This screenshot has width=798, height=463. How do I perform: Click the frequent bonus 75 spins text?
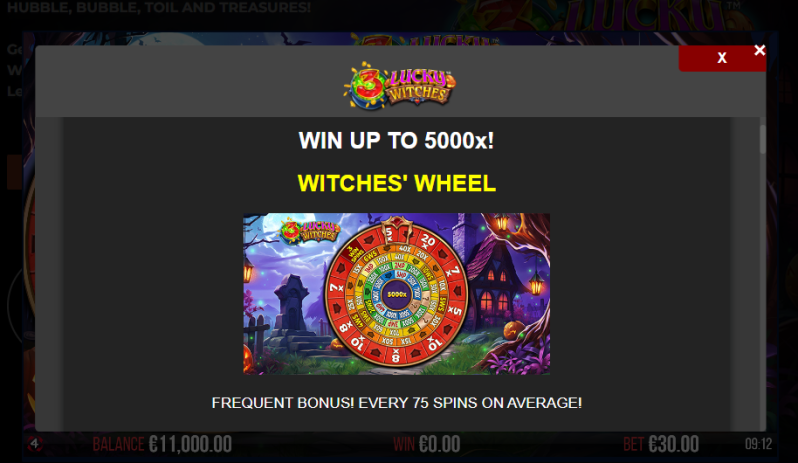tap(396, 403)
